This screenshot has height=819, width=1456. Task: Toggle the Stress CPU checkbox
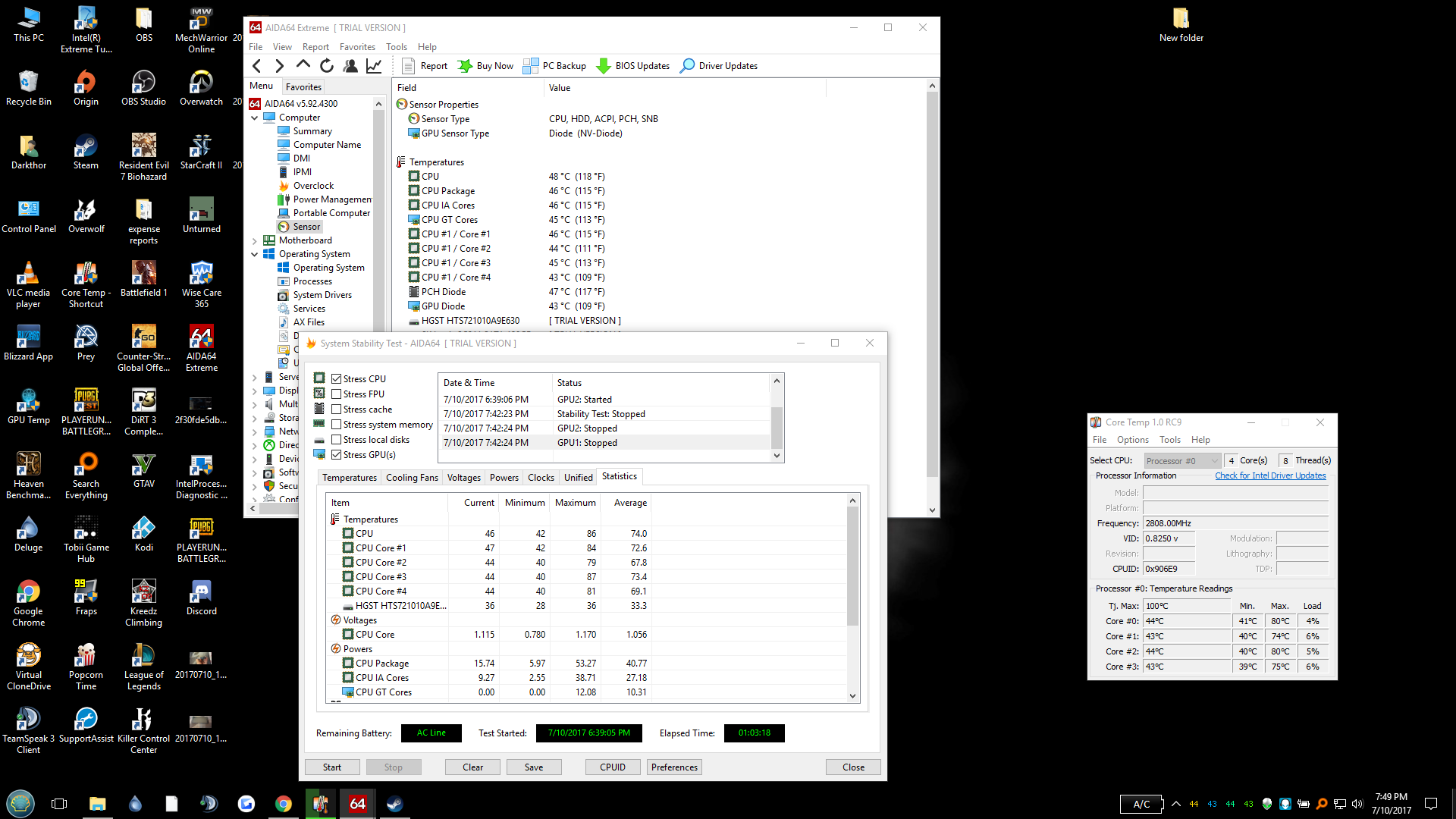pos(336,379)
